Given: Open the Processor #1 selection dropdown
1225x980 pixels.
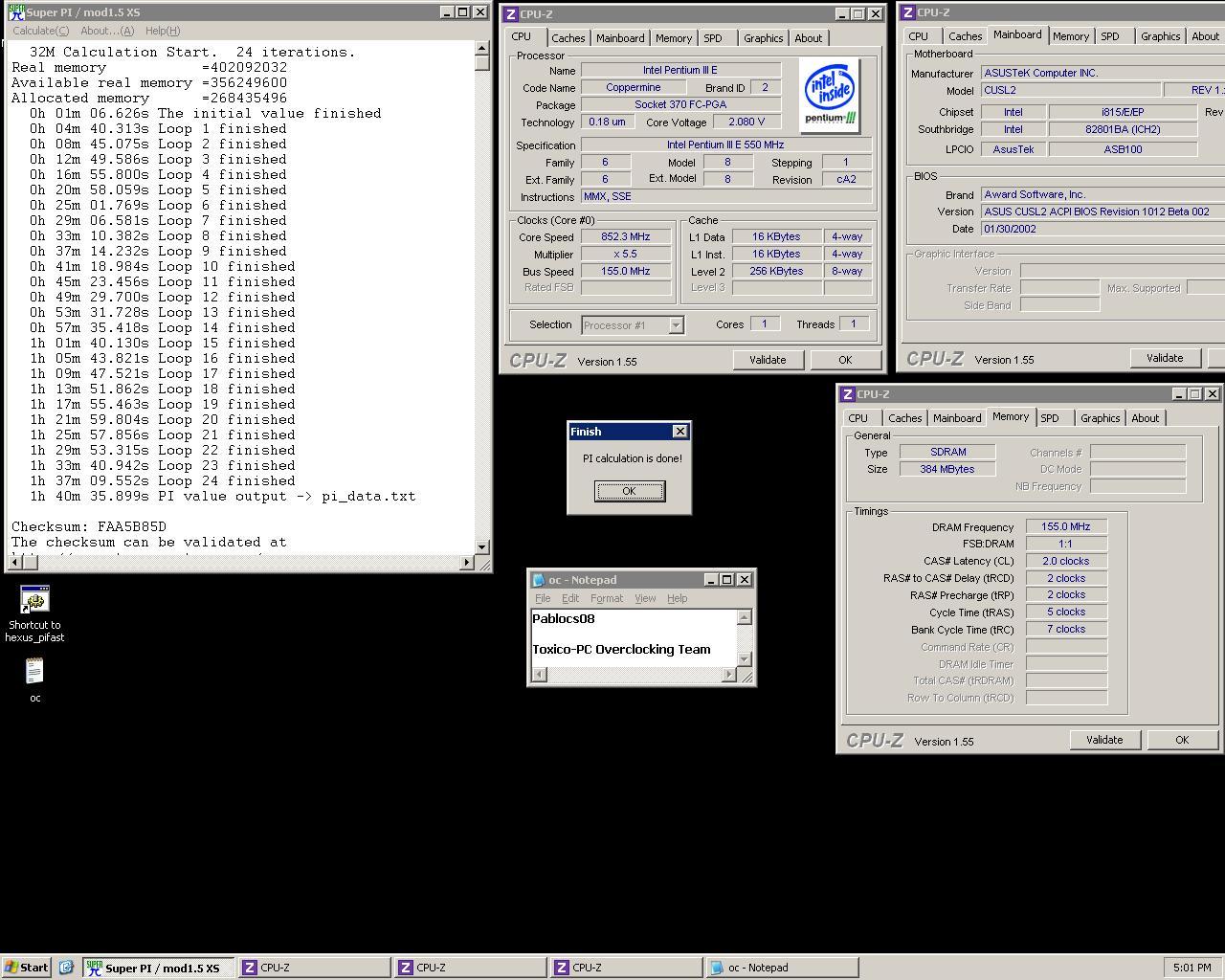Looking at the screenshot, I should pyautogui.click(x=676, y=325).
